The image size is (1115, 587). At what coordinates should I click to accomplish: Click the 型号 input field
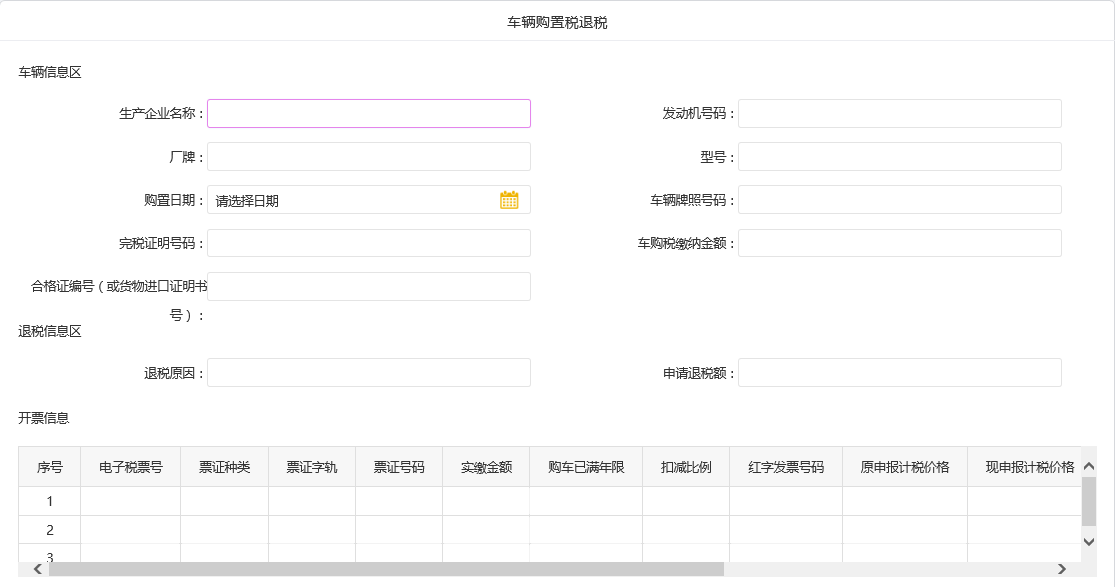coord(899,157)
